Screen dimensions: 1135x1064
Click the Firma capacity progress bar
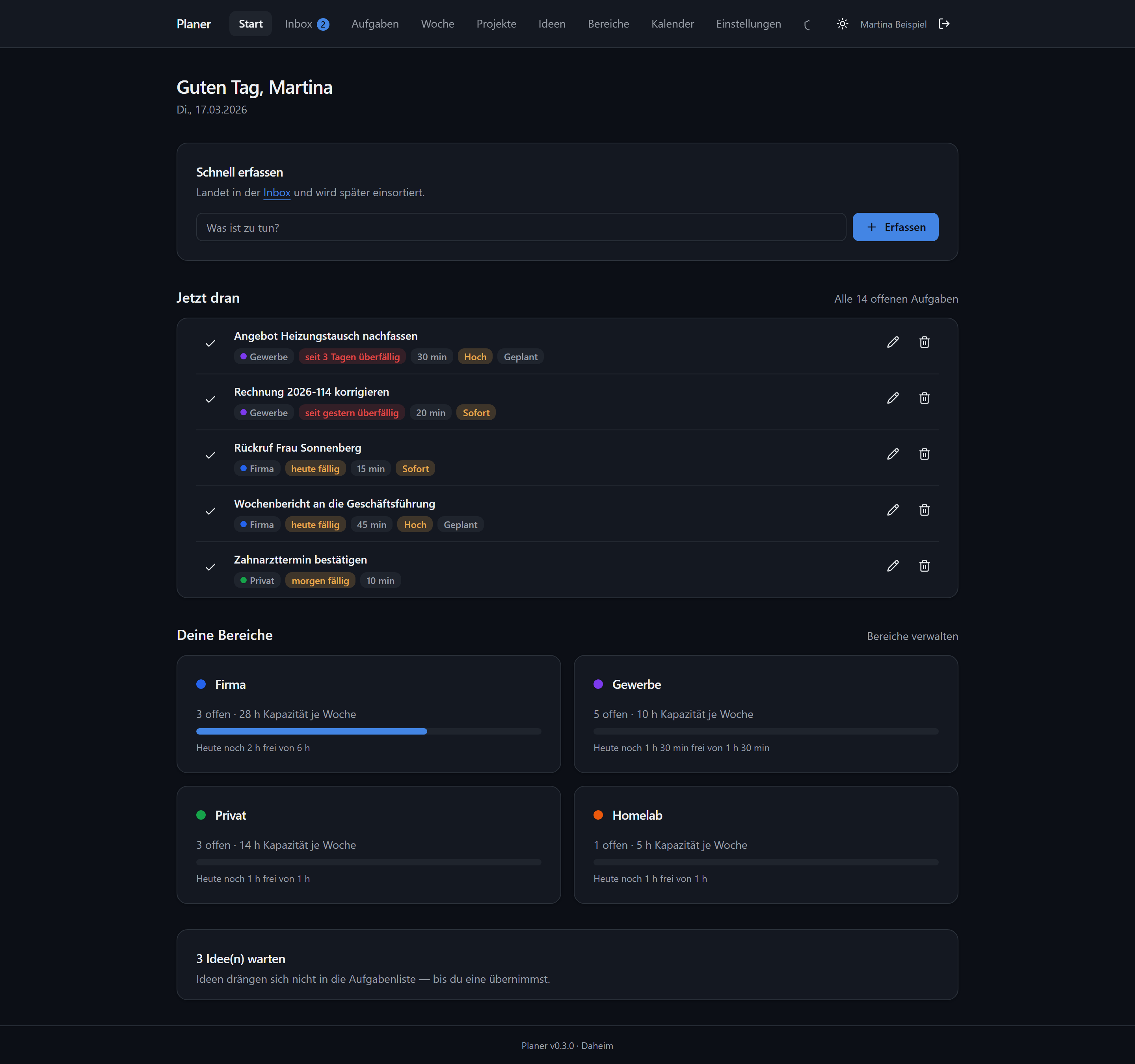coord(369,731)
